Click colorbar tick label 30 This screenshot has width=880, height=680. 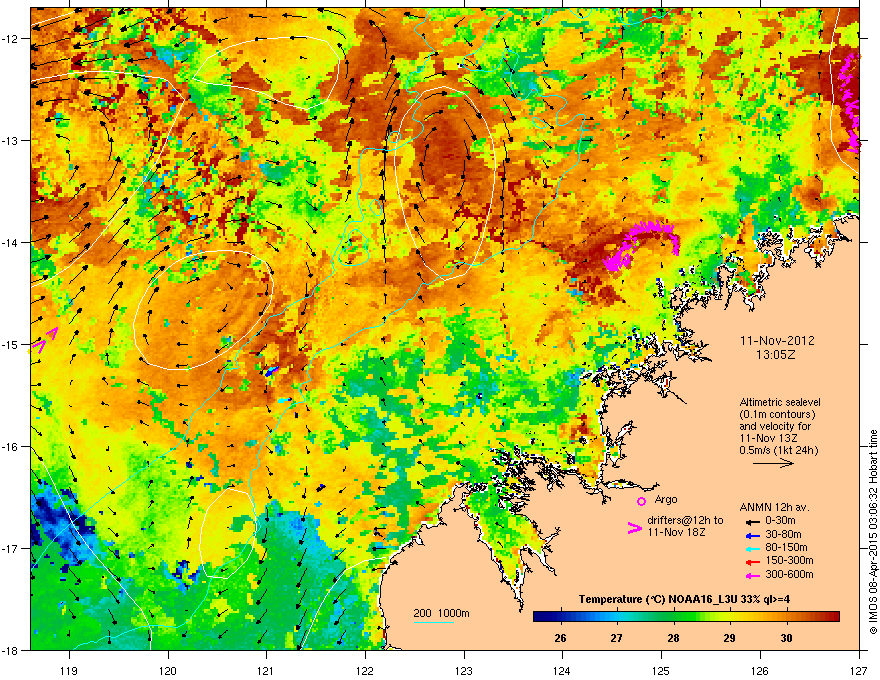[x=786, y=638]
